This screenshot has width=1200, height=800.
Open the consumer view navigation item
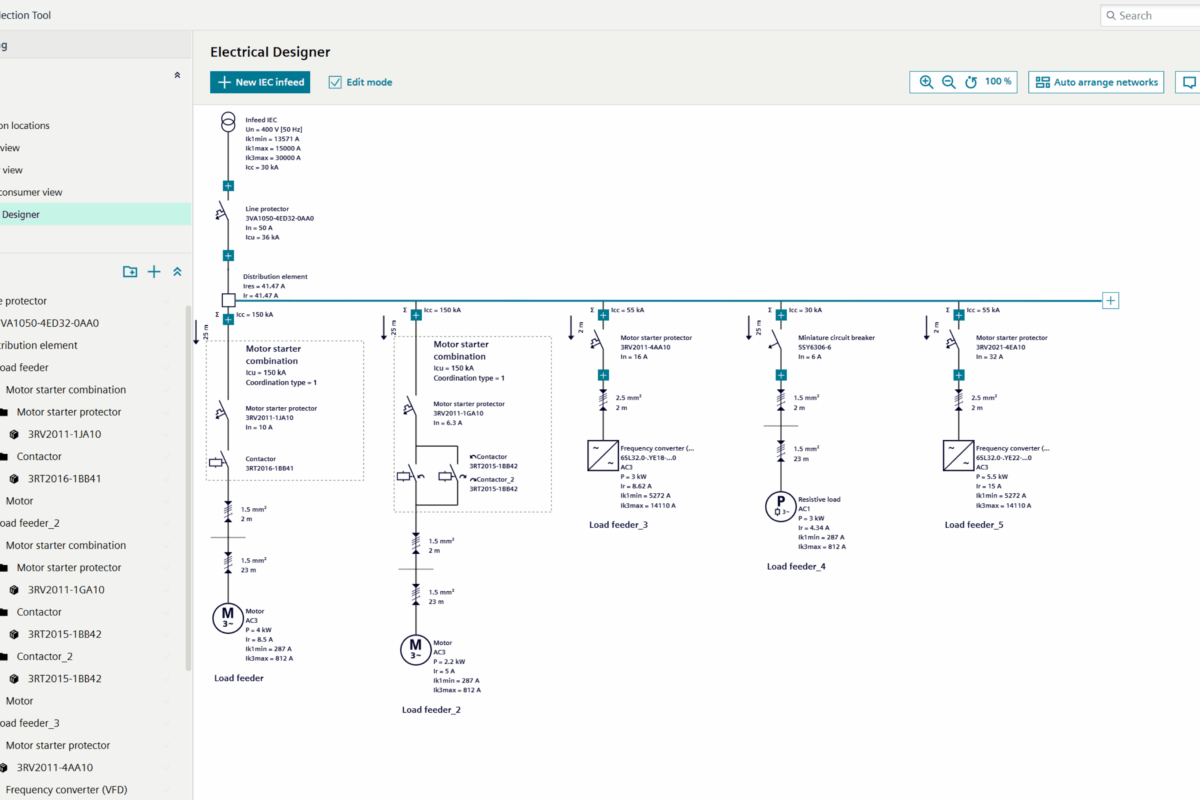tap(31, 192)
